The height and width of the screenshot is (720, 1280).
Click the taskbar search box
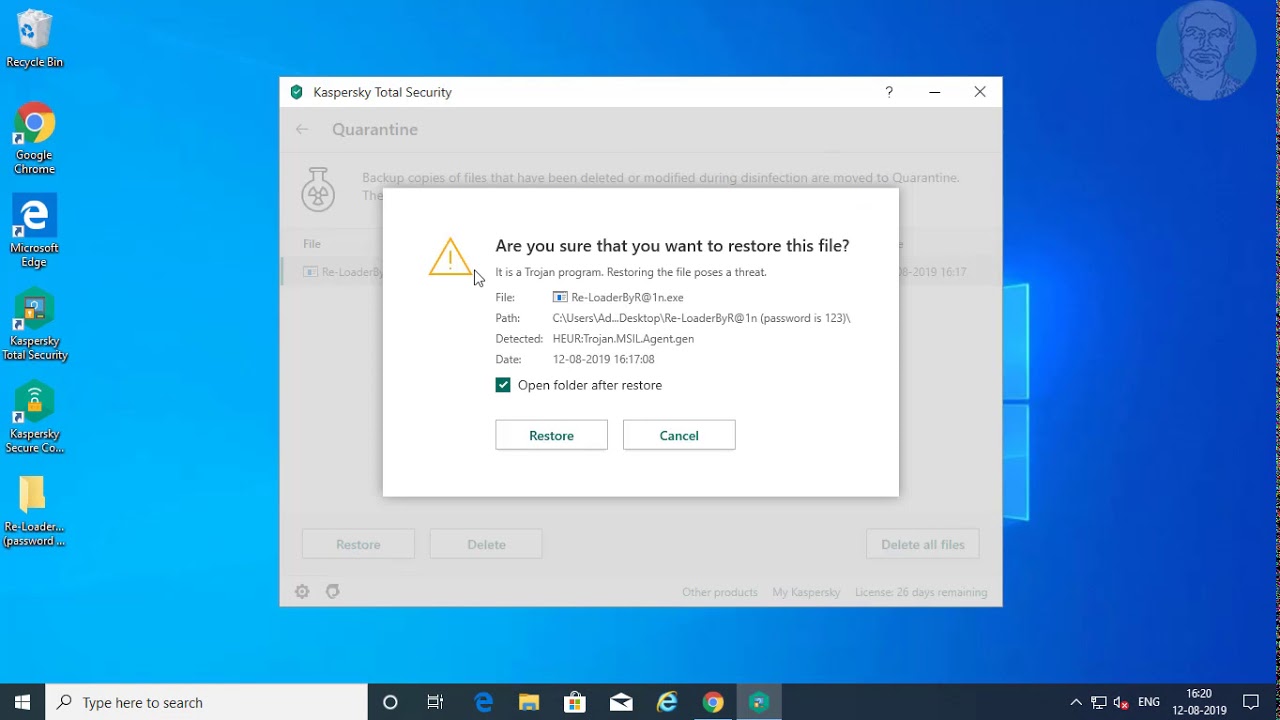click(207, 702)
